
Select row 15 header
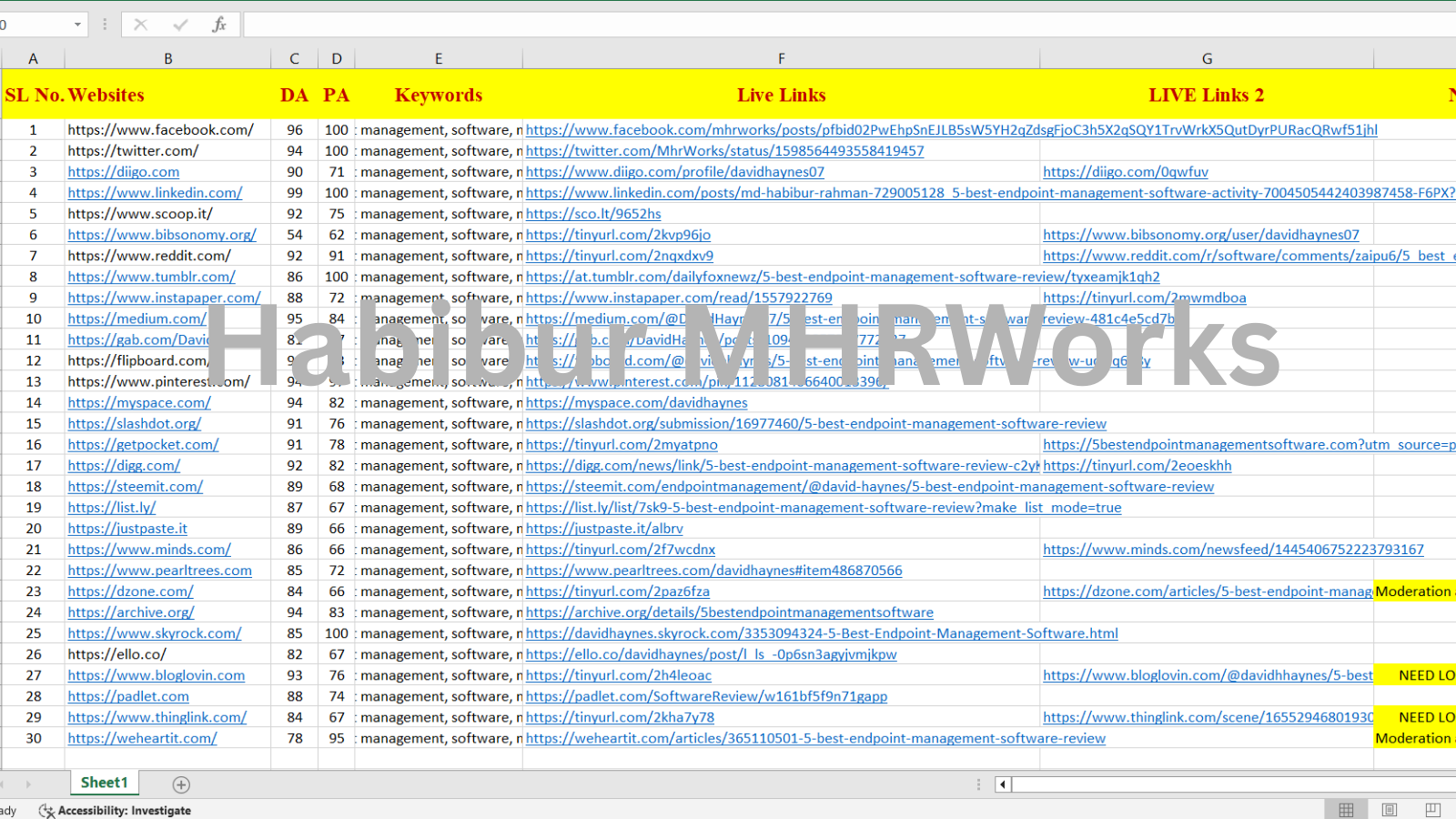[33, 424]
